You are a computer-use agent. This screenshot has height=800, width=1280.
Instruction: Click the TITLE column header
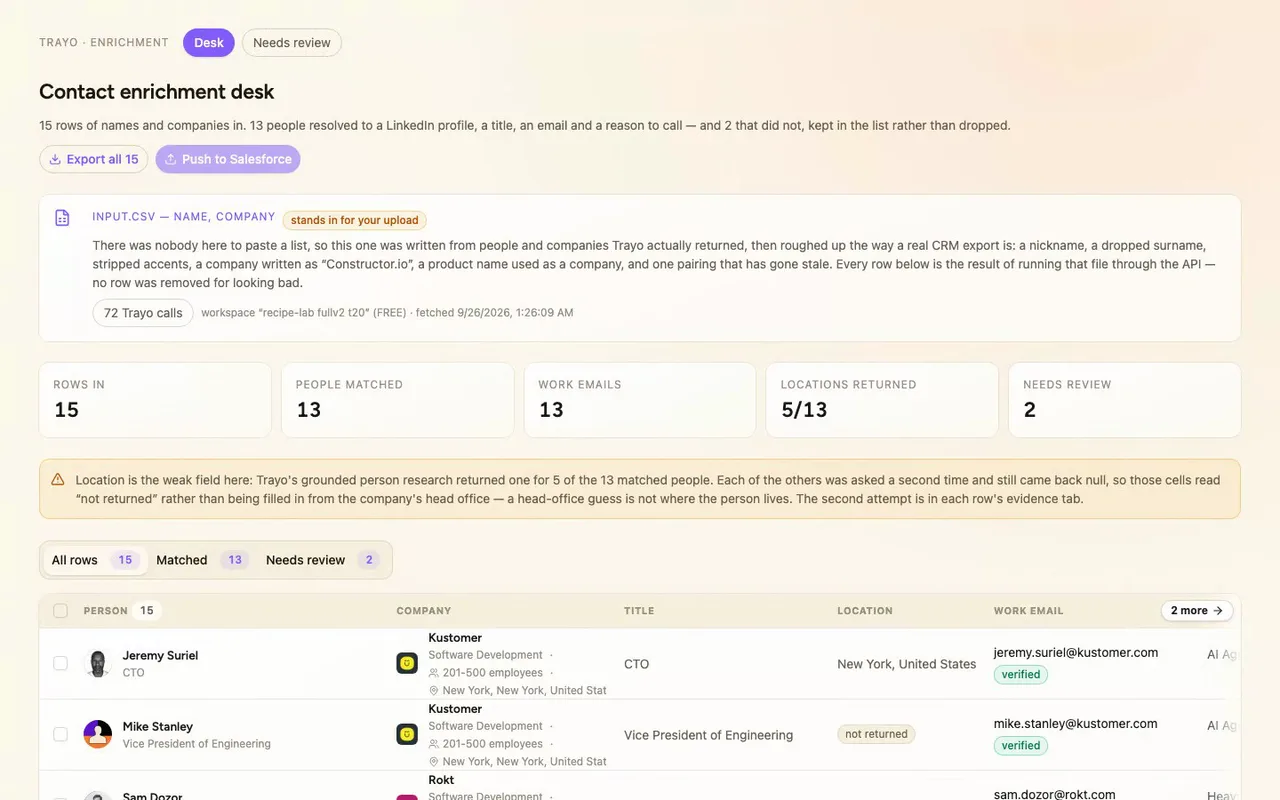click(639, 611)
